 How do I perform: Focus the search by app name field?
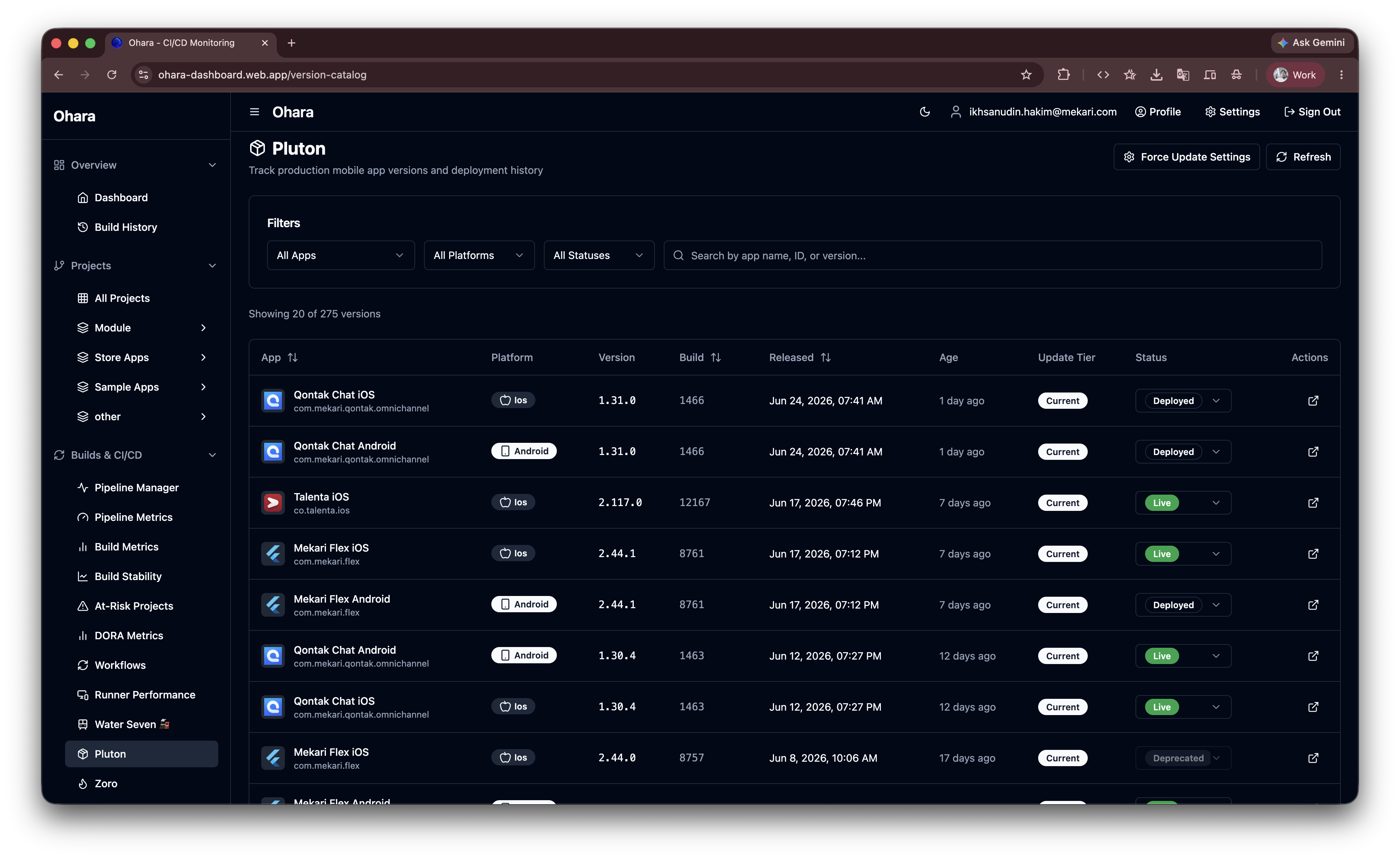[x=992, y=255]
